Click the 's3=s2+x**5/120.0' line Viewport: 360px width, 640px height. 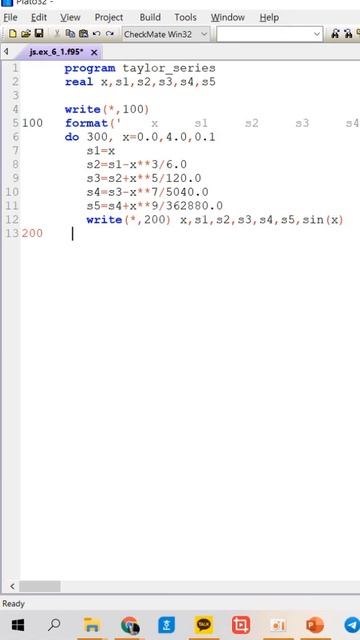click(144, 178)
